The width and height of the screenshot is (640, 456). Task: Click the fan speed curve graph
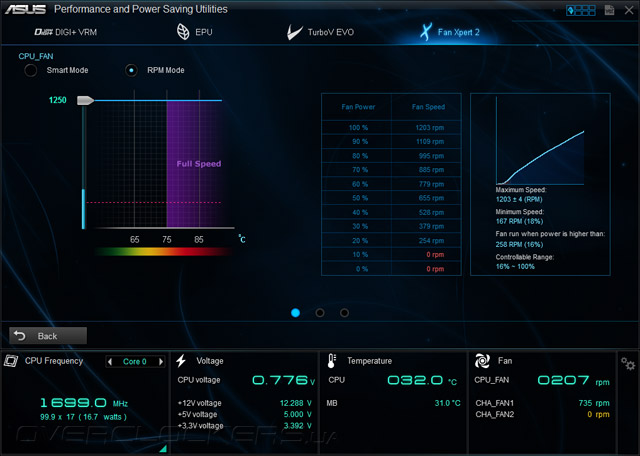(540, 141)
